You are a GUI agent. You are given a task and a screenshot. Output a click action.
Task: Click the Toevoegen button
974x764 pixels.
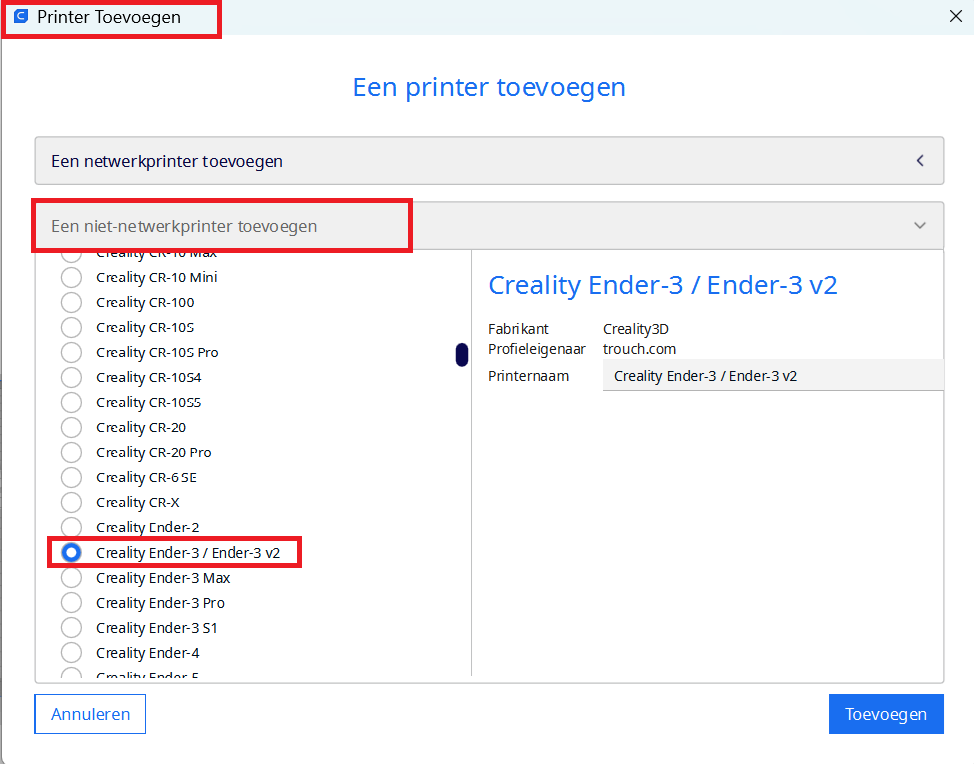885,714
